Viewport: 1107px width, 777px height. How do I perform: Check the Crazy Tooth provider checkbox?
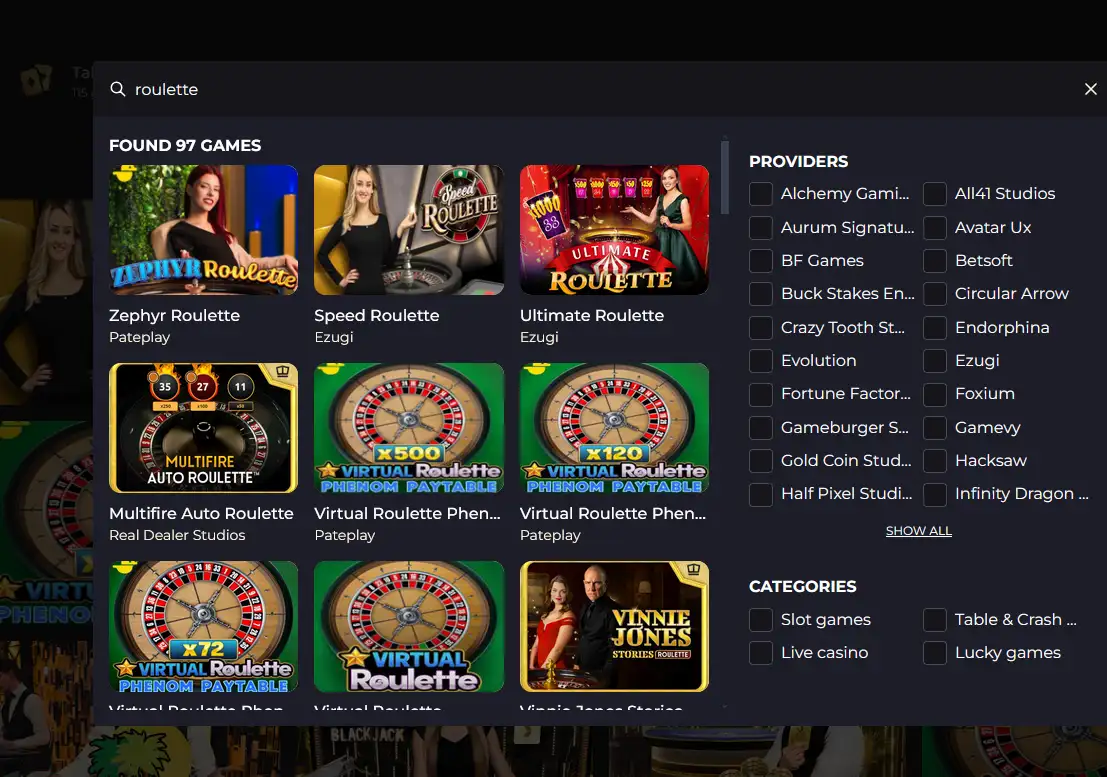760,327
